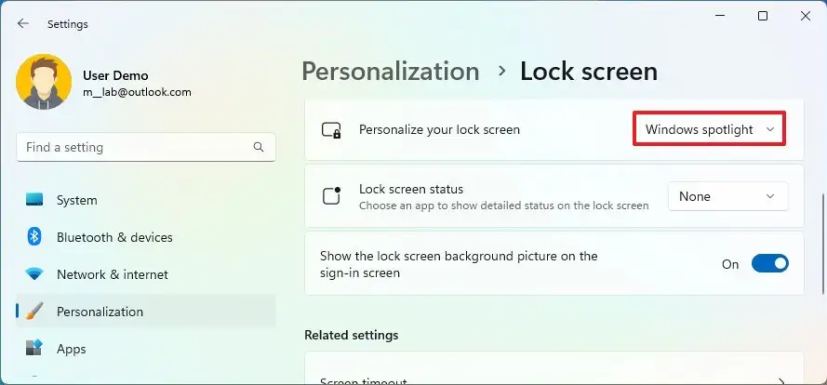
Task: Turn off sign-in screen background picture toggle
Action: pyautogui.click(x=770, y=264)
